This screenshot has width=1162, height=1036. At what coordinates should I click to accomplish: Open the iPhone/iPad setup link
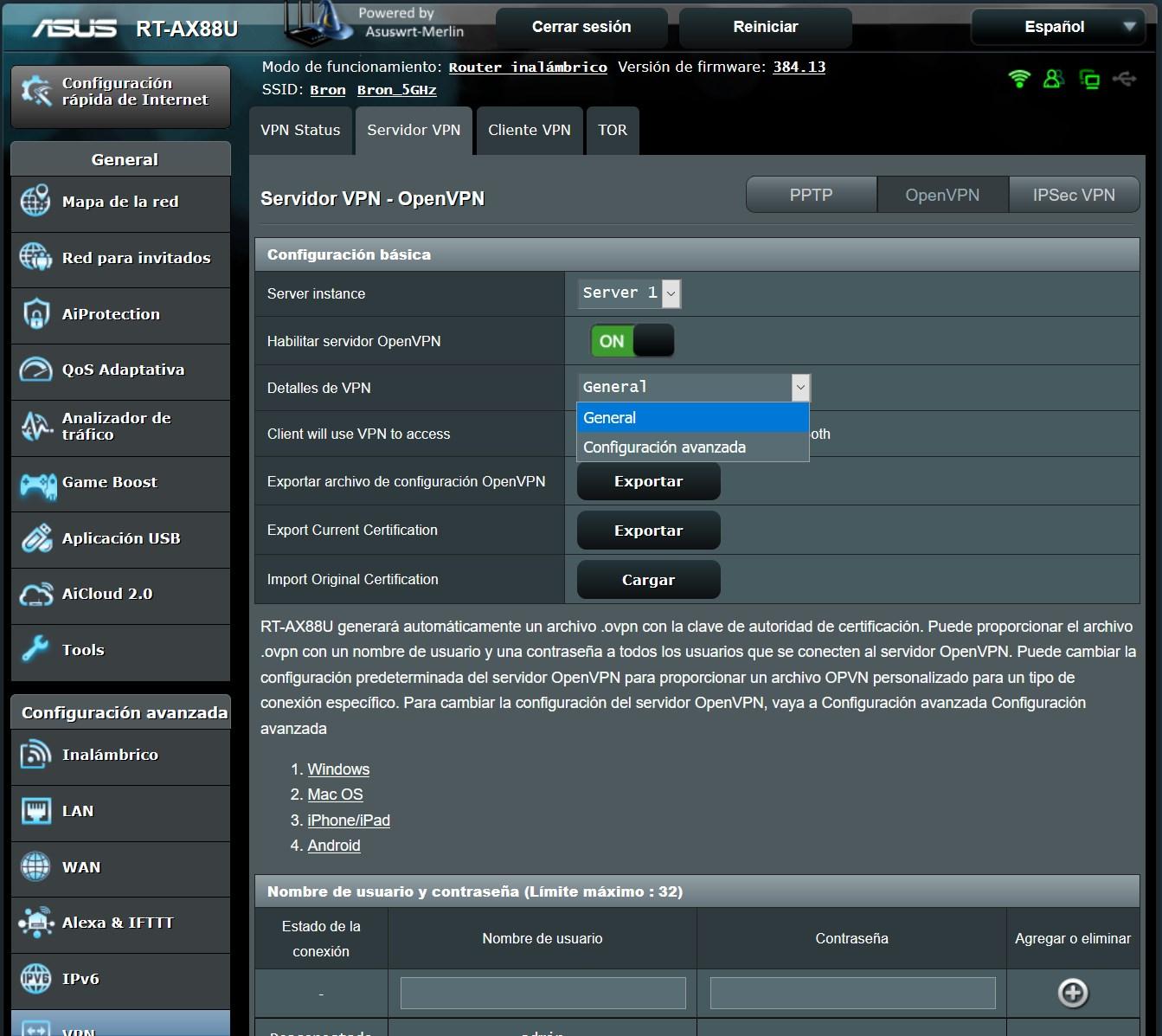pos(349,820)
